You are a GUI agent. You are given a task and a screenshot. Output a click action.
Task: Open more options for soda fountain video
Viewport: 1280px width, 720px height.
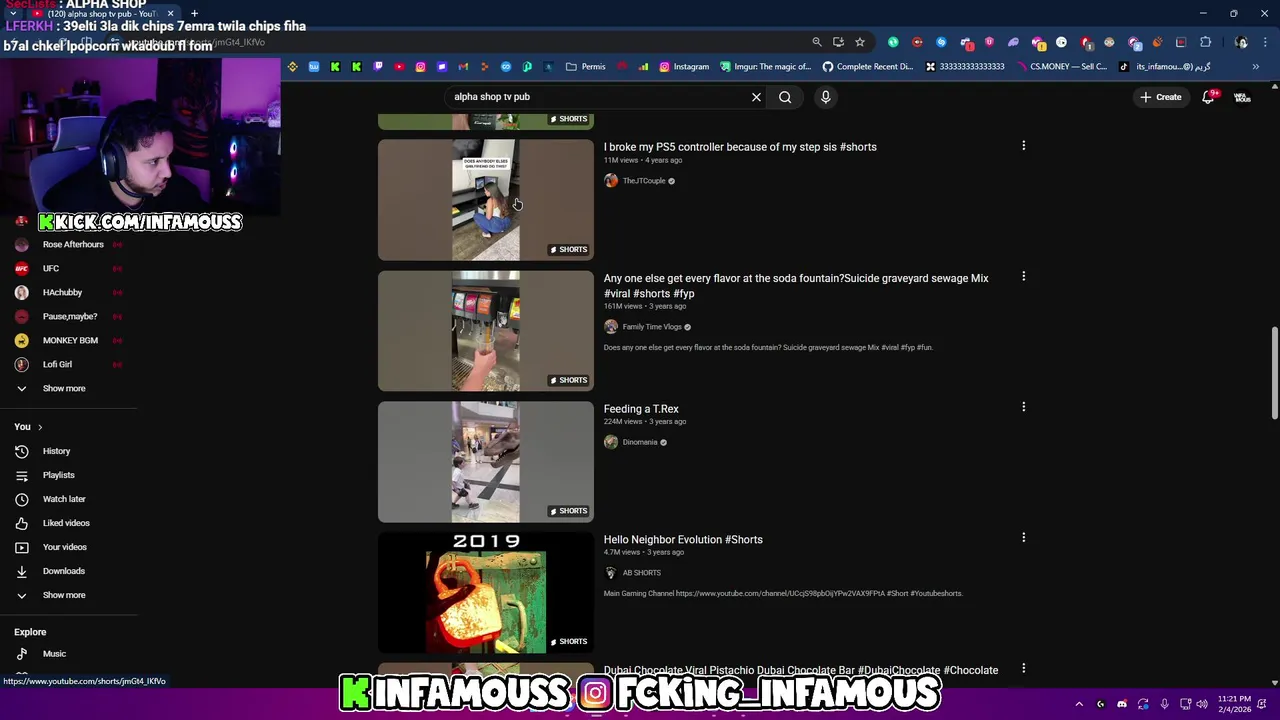click(1023, 277)
